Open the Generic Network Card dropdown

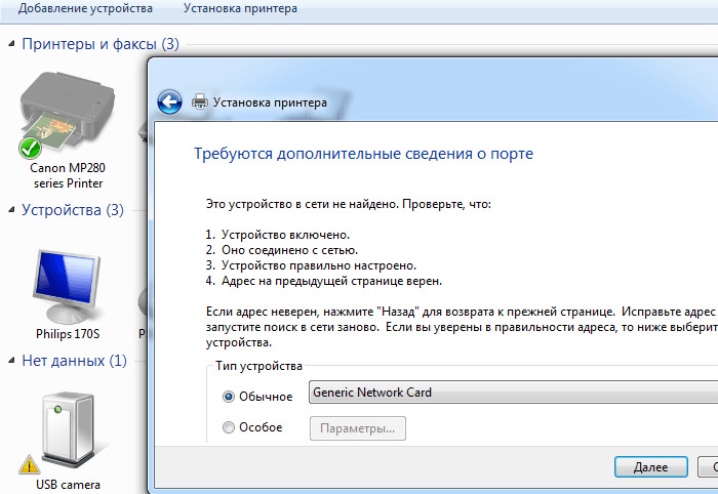click(513, 392)
